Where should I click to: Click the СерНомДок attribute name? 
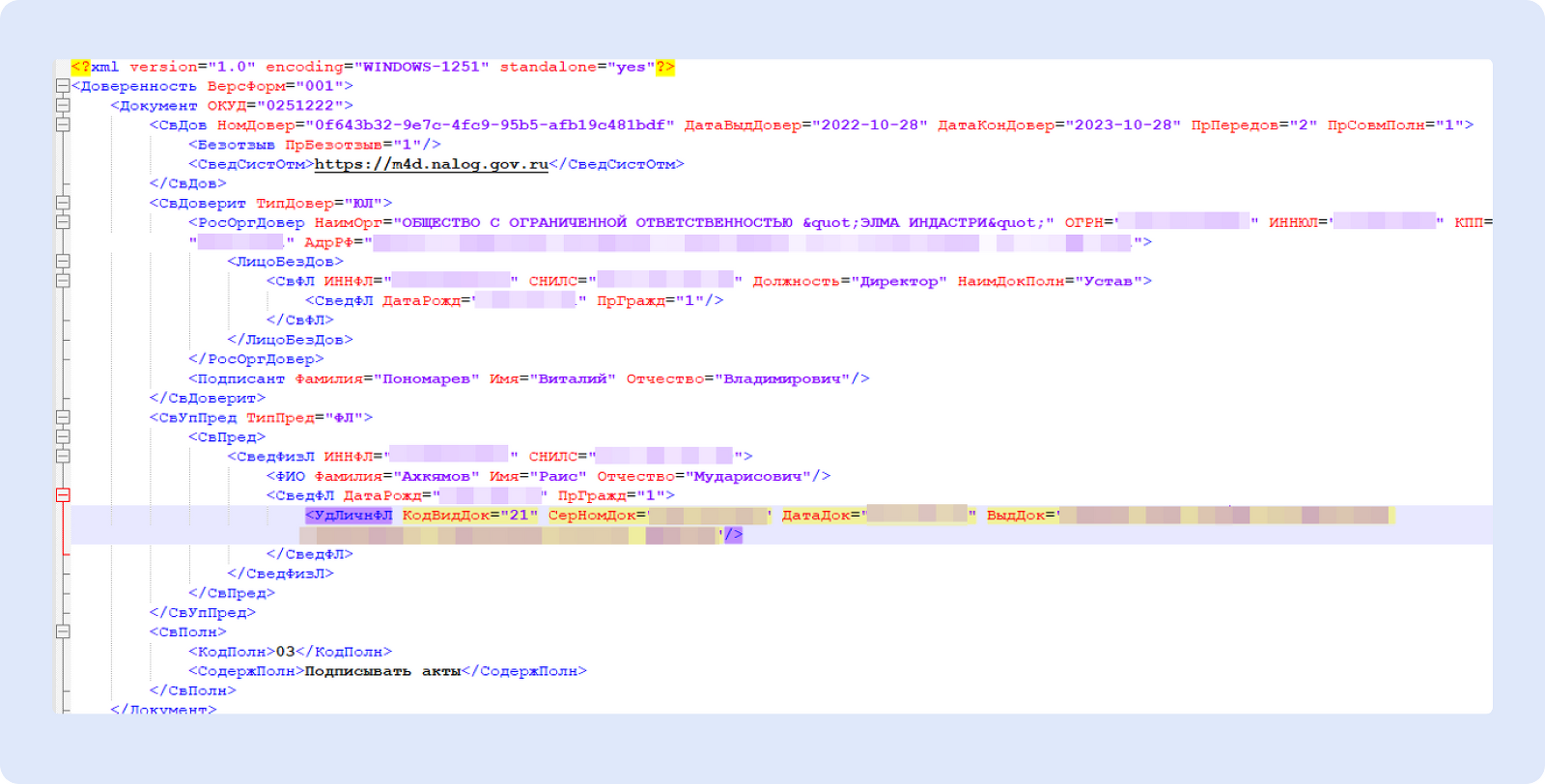click(x=592, y=515)
